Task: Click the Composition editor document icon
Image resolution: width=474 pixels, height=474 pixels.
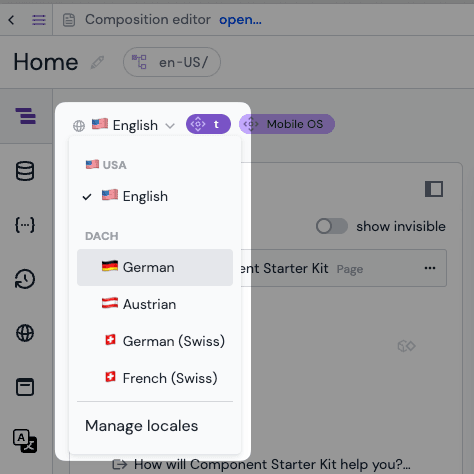Action: (x=69, y=20)
